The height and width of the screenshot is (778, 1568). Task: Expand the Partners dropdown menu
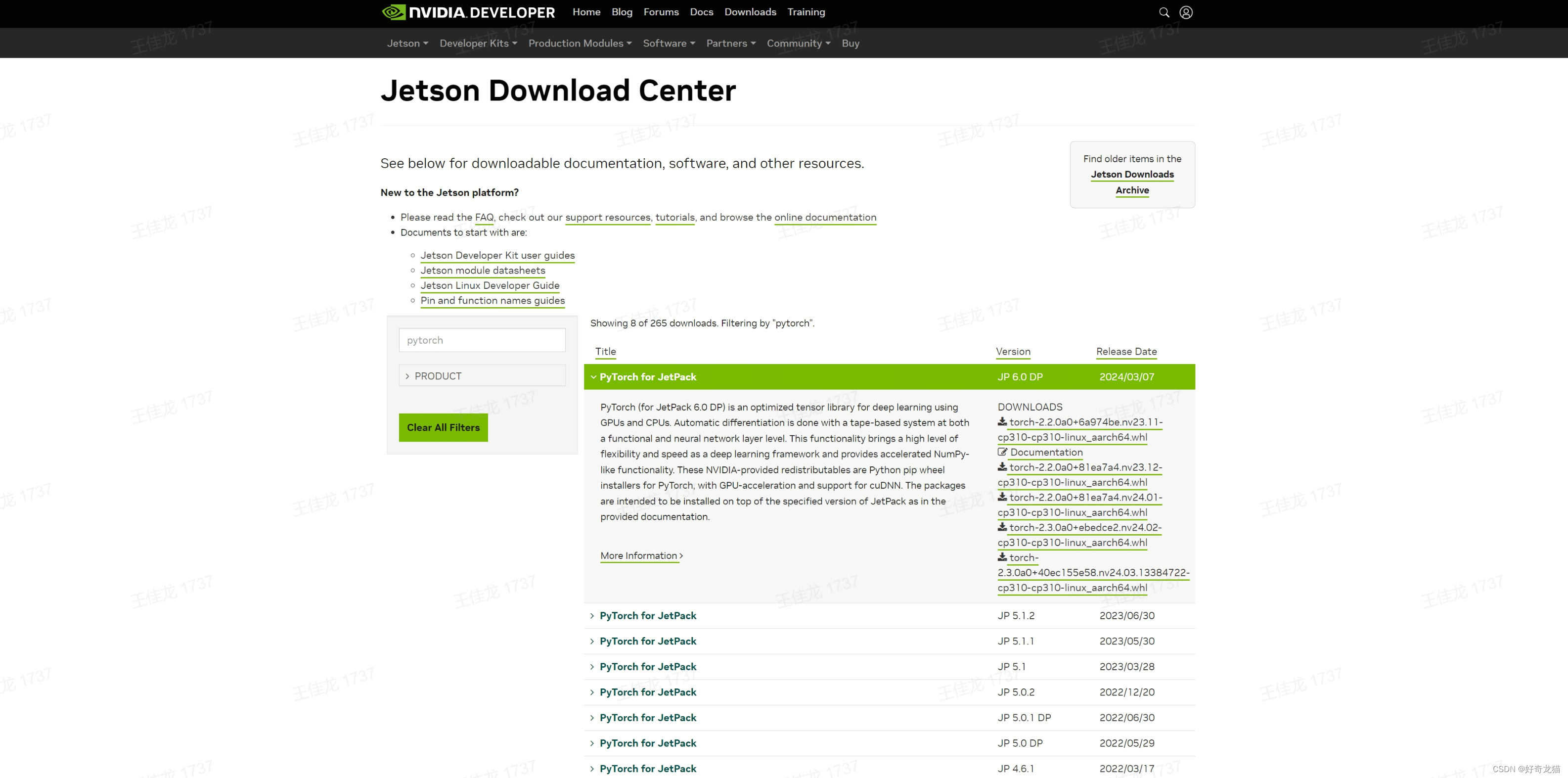coord(730,43)
